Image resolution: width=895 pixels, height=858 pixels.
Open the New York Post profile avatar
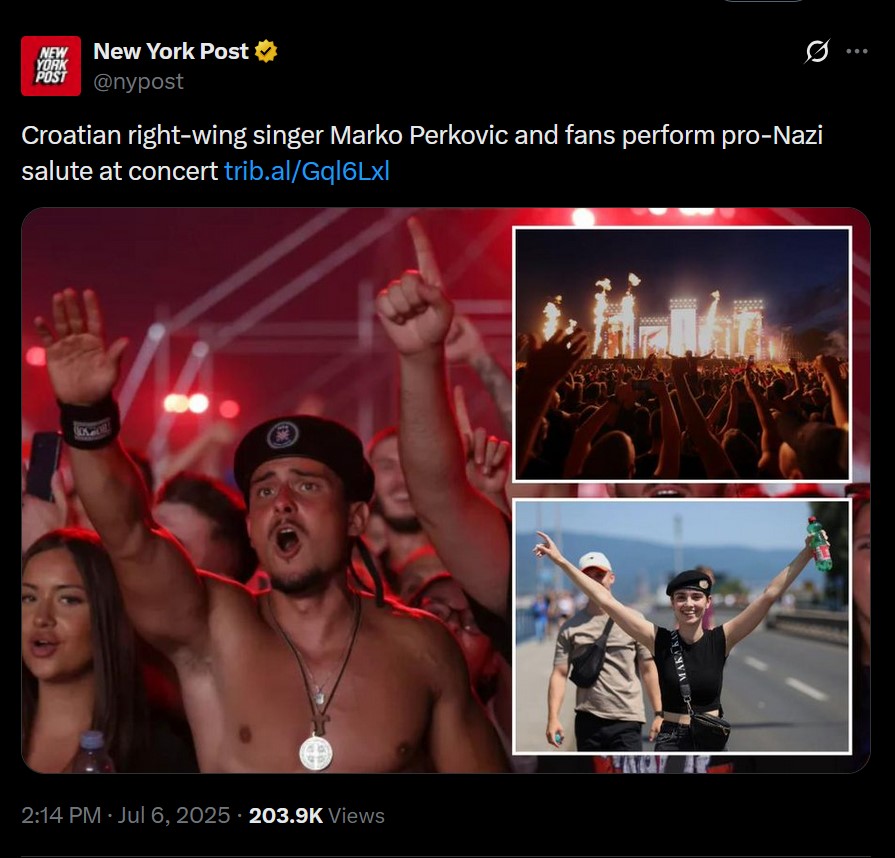(x=51, y=66)
